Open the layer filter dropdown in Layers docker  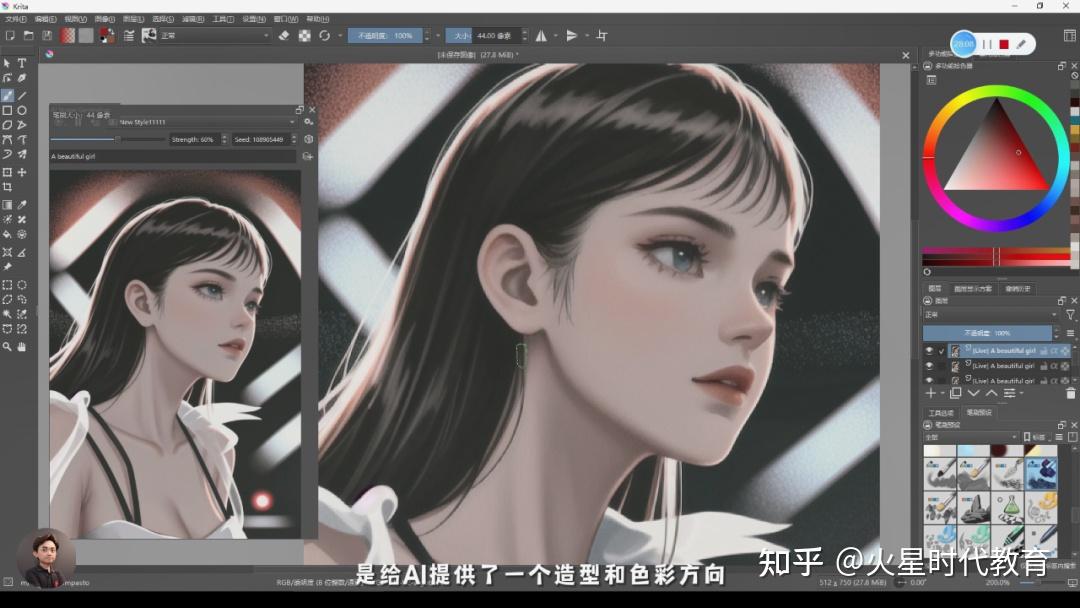point(1071,315)
